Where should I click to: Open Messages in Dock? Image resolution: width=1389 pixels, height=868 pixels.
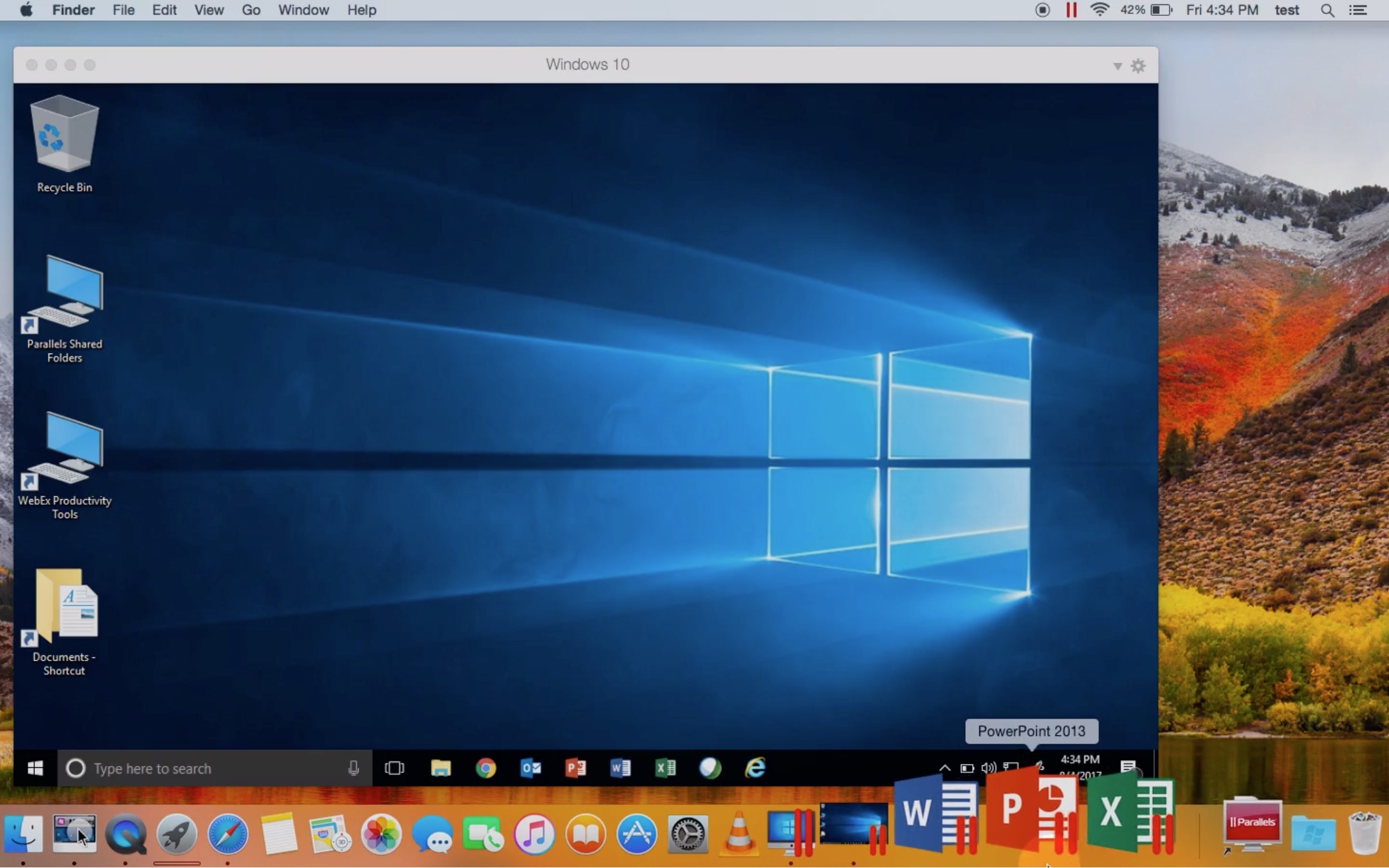[432, 834]
